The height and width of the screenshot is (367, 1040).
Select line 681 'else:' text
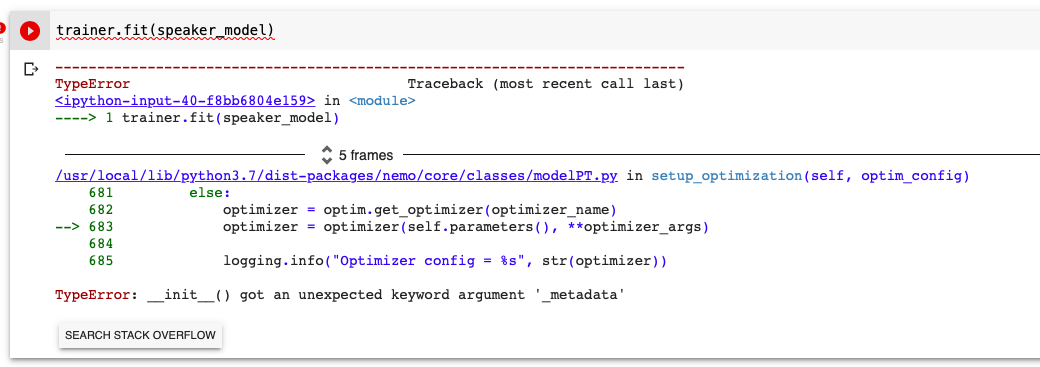coord(210,193)
